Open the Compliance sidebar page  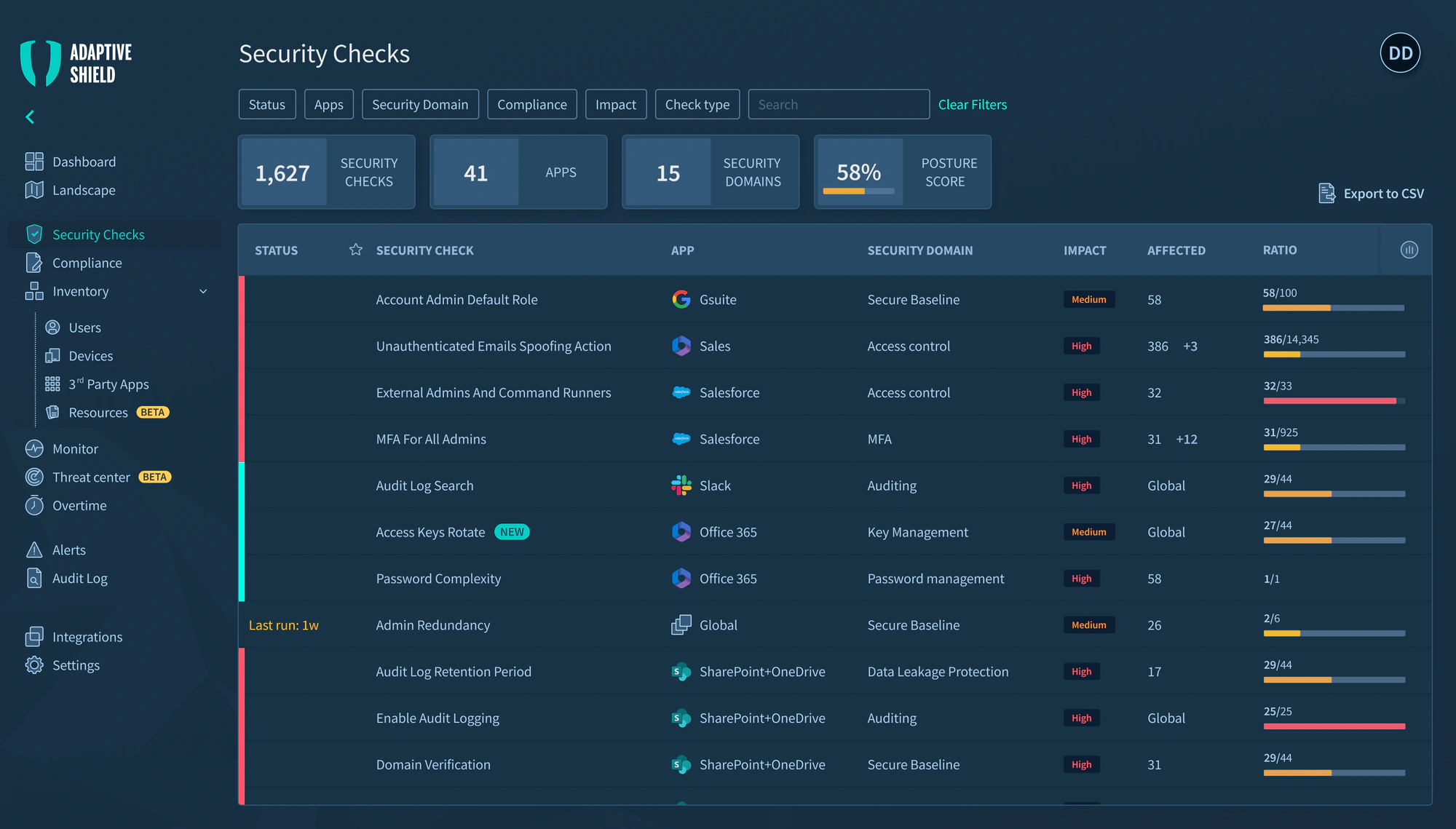pos(87,263)
